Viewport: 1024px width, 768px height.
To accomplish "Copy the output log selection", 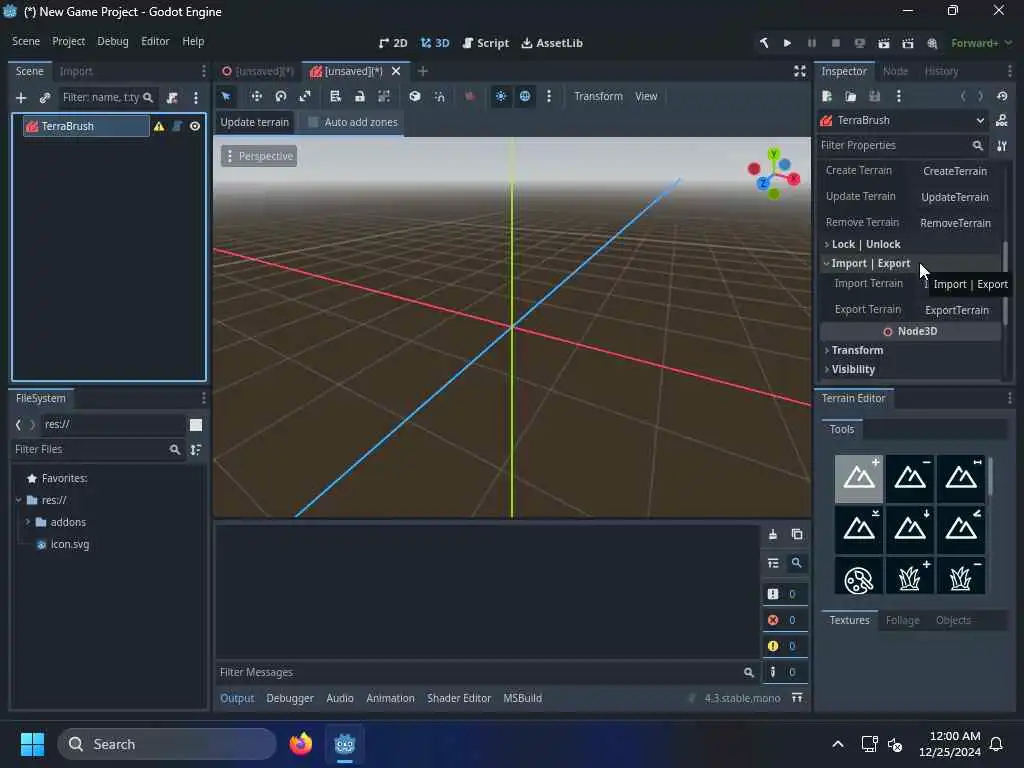I will [x=797, y=534].
